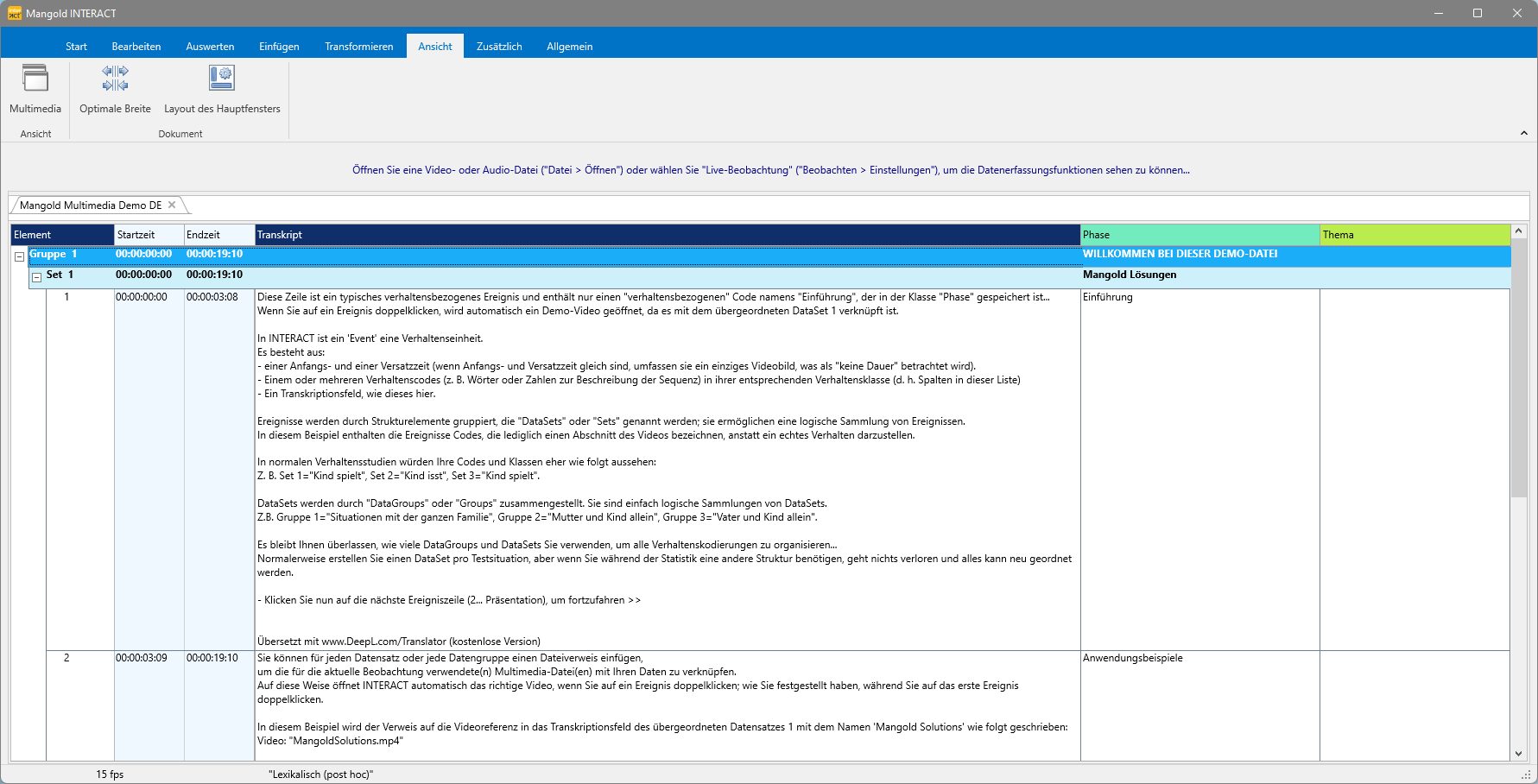Click the green Phase column header
1538x784 pixels.
pyautogui.click(x=1200, y=235)
